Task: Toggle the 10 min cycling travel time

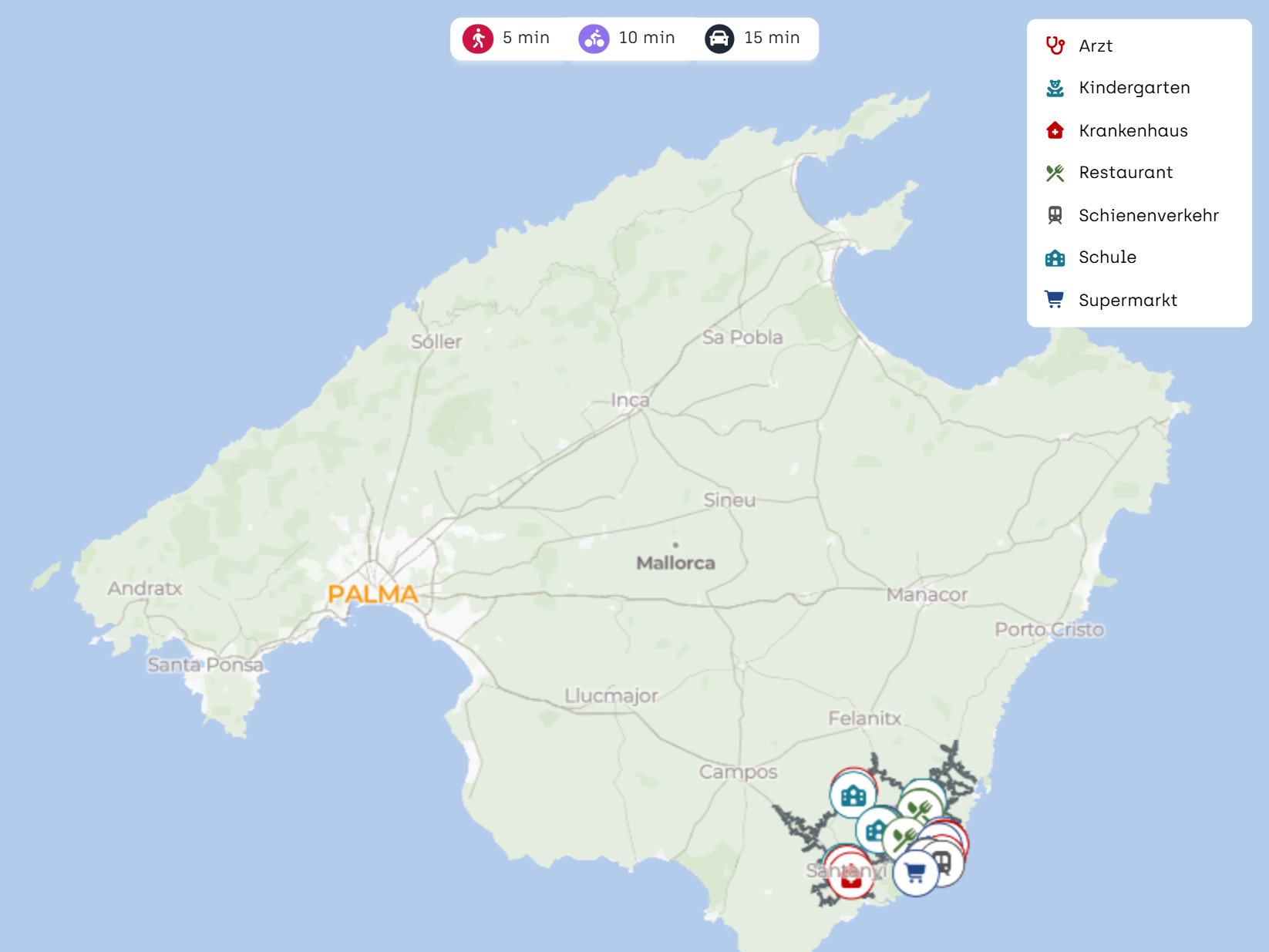Action: [x=628, y=39]
